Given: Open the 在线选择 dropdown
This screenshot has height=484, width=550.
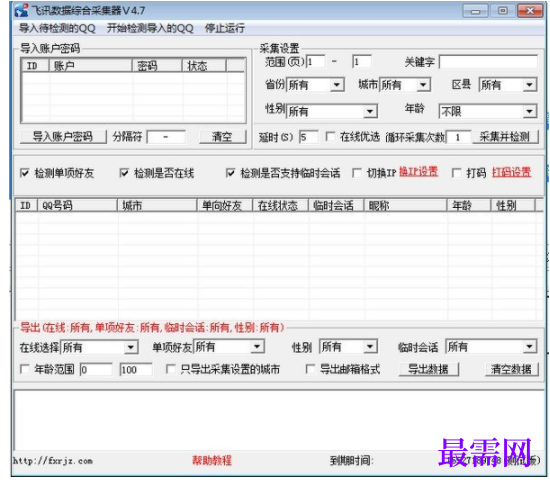Looking at the screenshot, I should (100, 348).
